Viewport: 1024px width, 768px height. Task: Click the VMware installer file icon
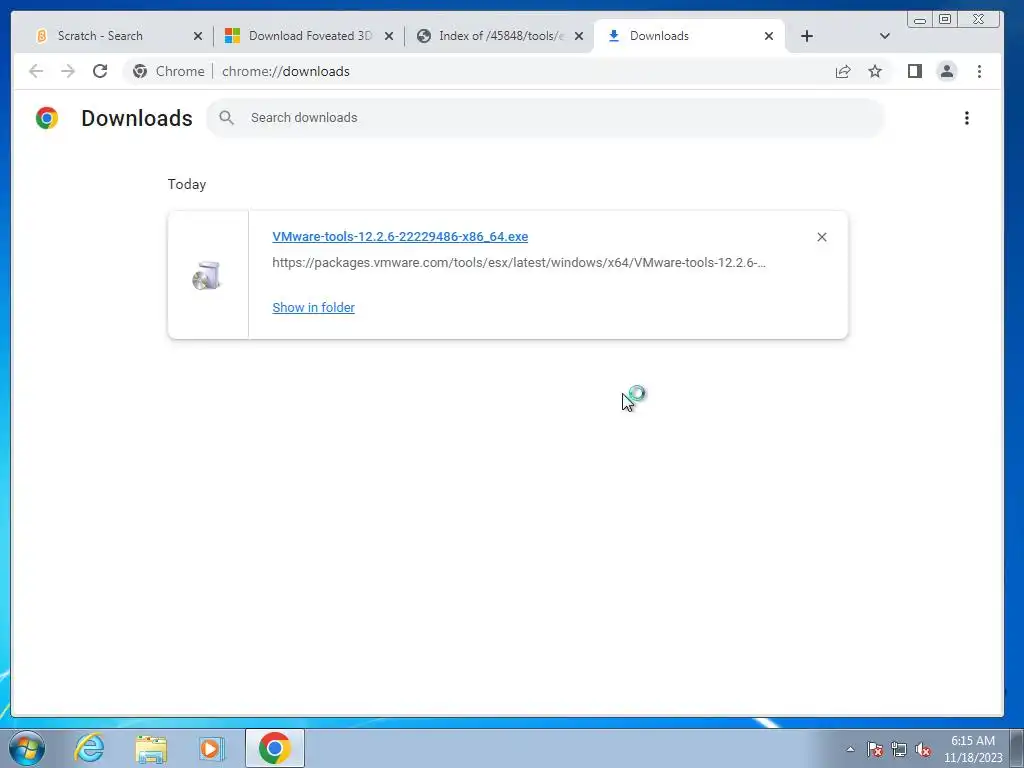pyautogui.click(x=207, y=276)
